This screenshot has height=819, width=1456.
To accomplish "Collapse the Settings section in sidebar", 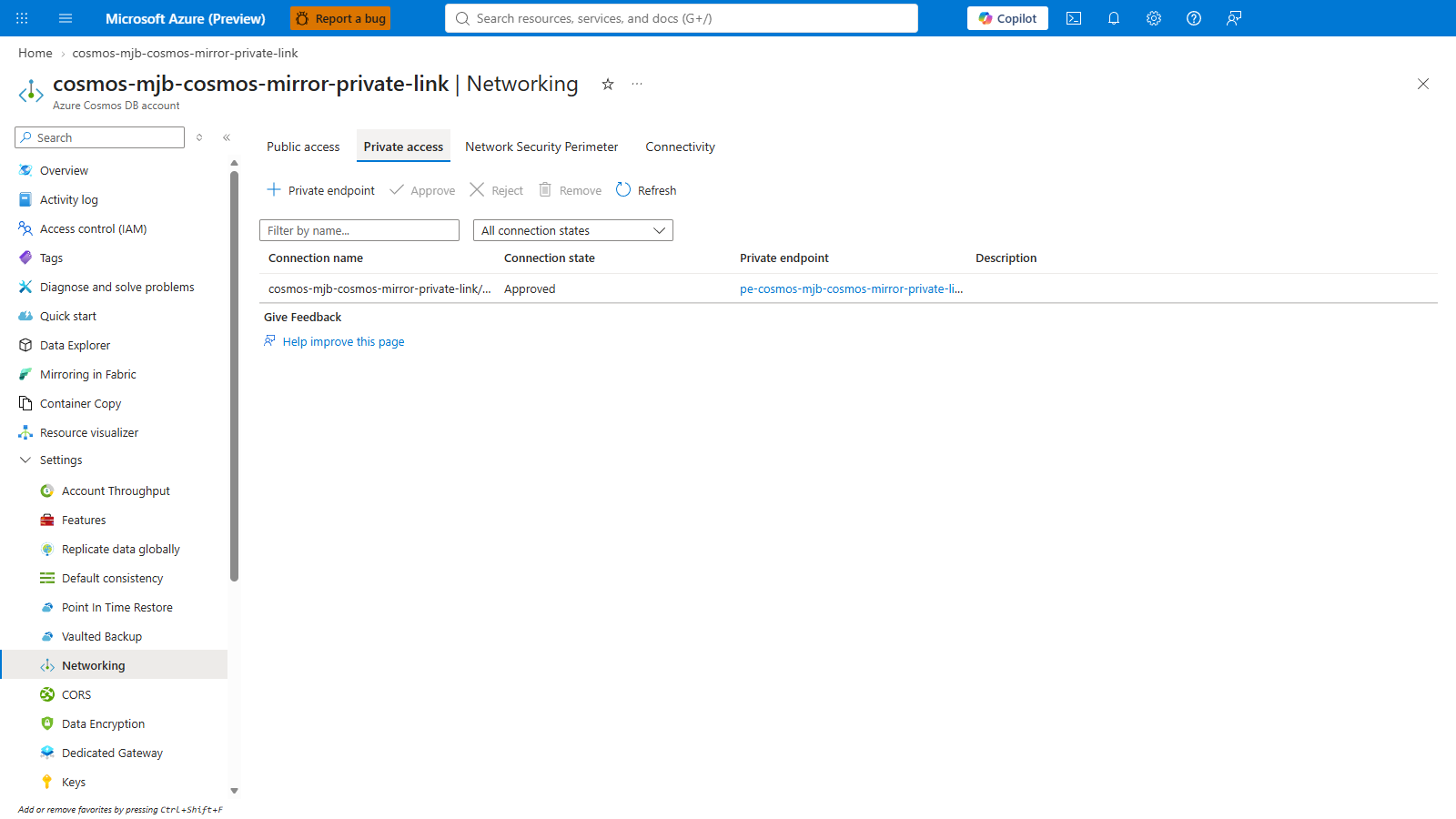I will click(x=25, y=460).
